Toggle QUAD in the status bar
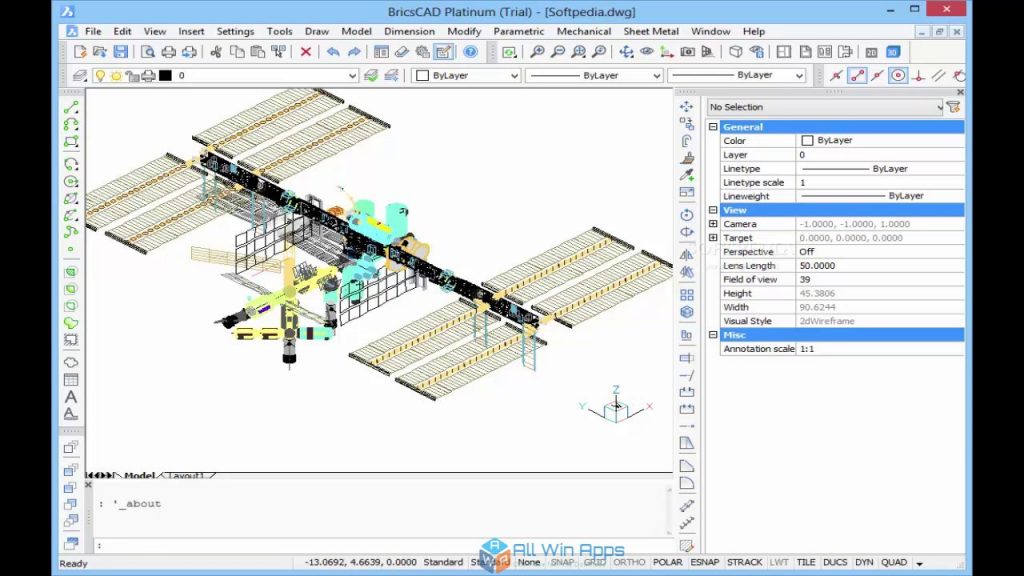The width and height of the screenshot is (1024, 576). click(894, 562)
